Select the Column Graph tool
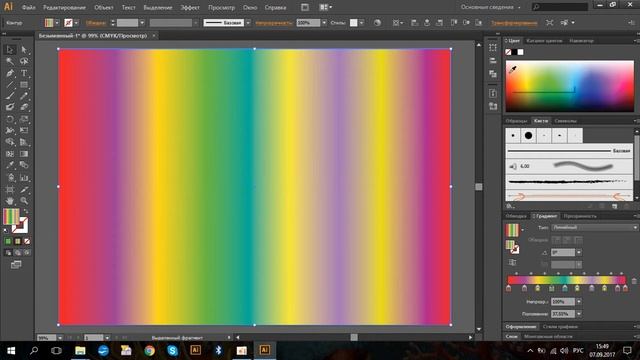 pos(24,178)
